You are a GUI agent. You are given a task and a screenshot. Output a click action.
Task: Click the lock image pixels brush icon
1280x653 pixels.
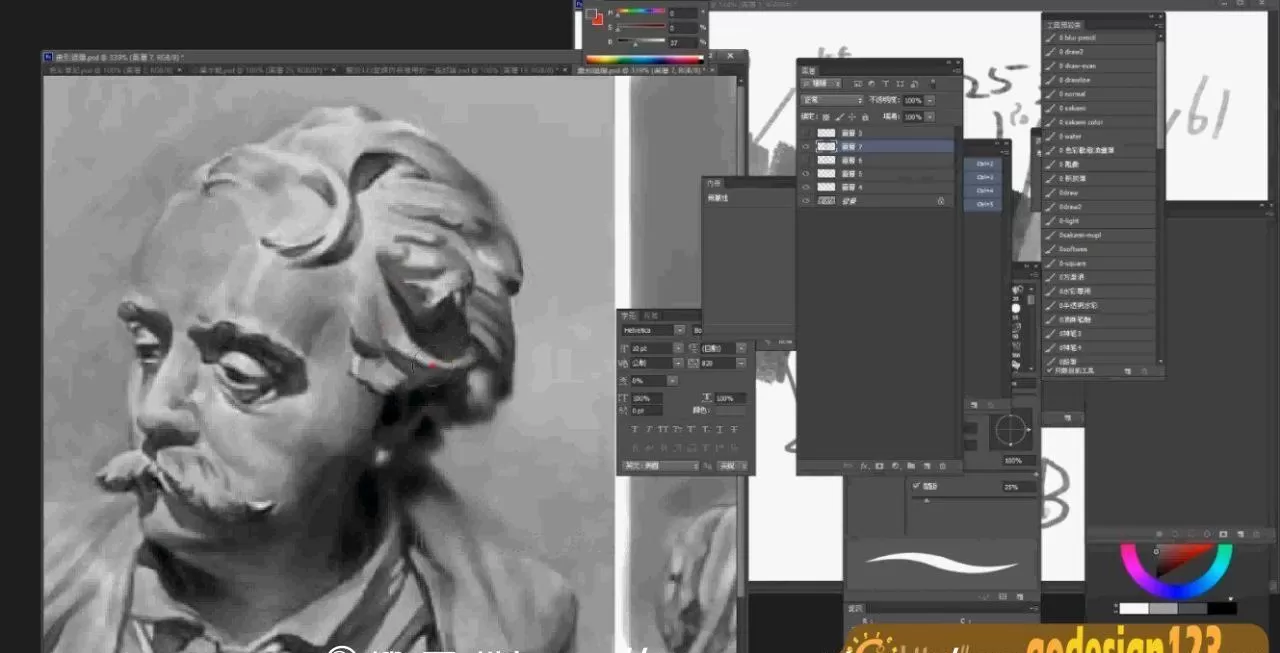(839, 117)
